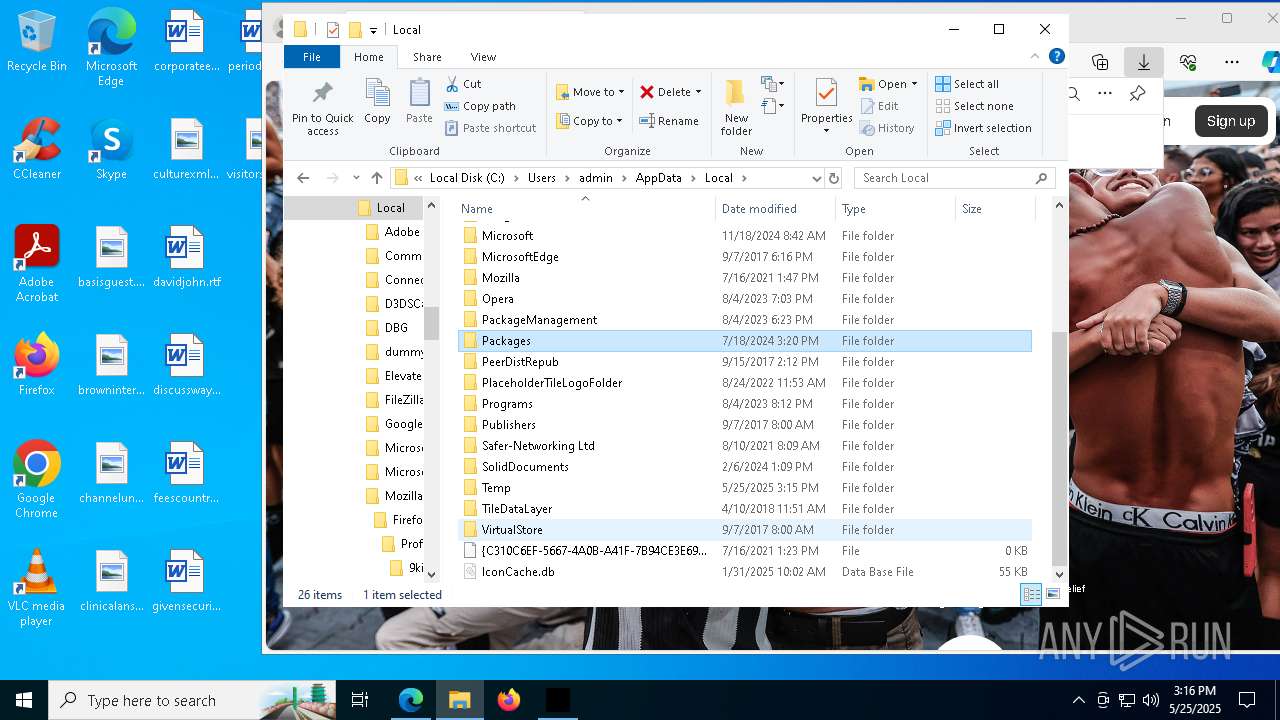Screen dimensions: 1280x720
Task: Click AppData in the address breadcrumb
Action: pyautogui.click(x=658, y=178)
